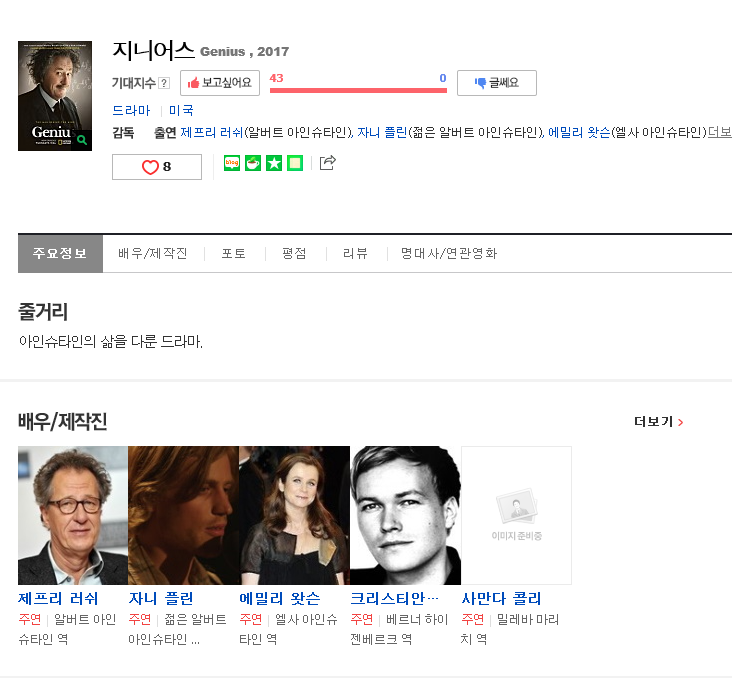Open the 제프리 러쉬 name link under his photo
The height and width of the screenshot is (678, 732).
click(59, 598)
